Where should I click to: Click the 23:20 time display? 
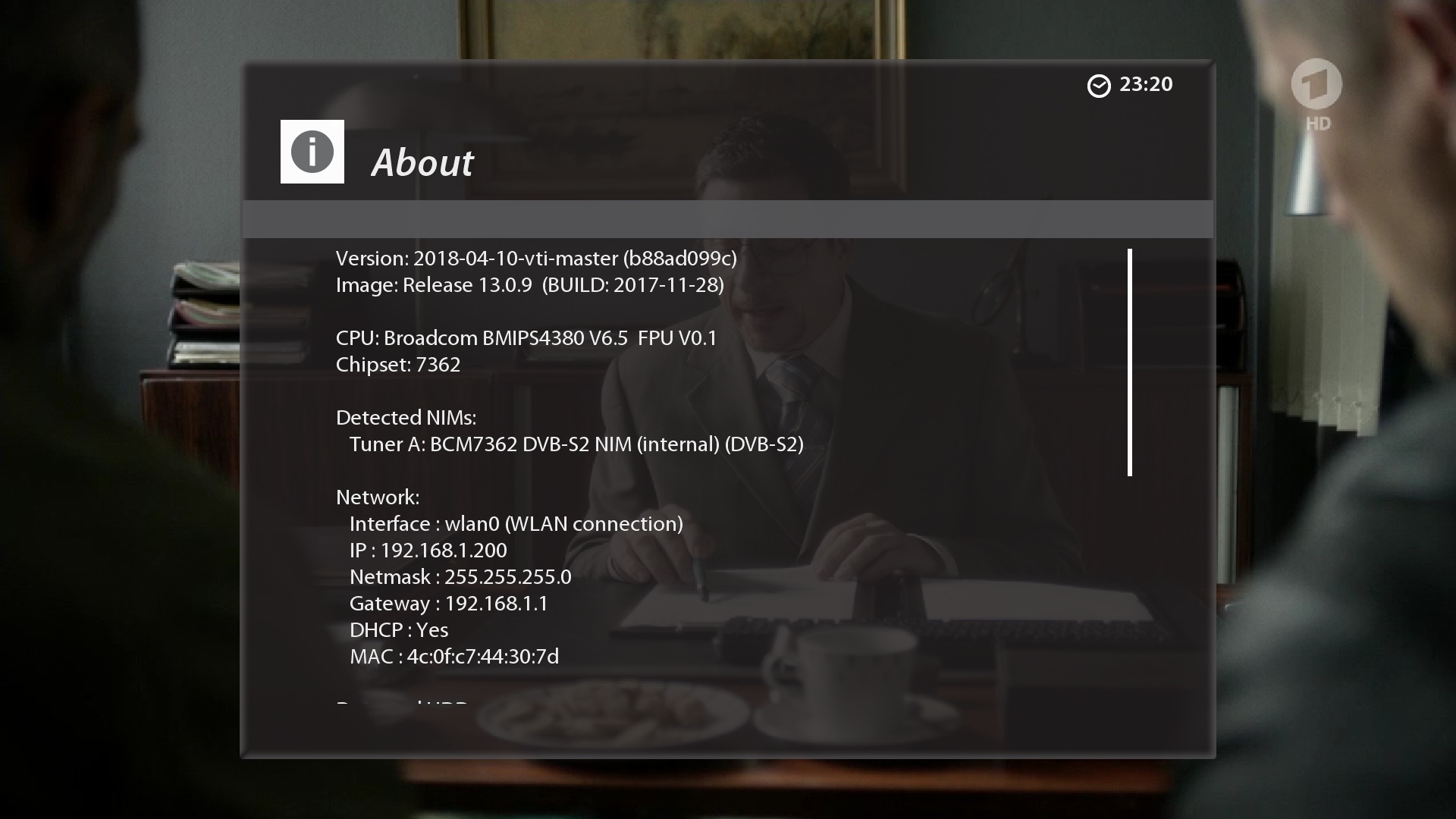(1146, 84)
